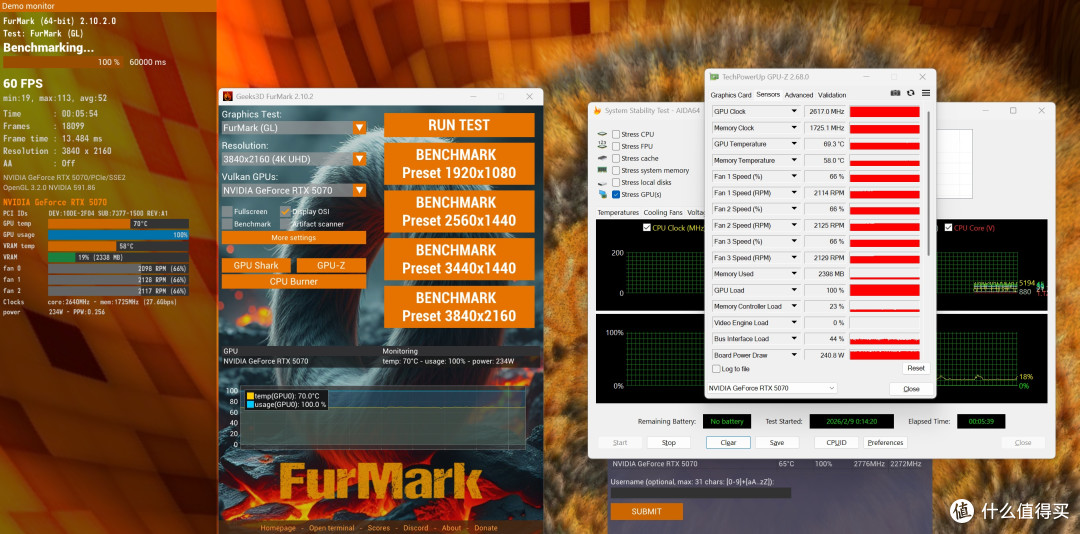Switch to the Graphics Card tab in GPU-Z
1080x534 pixels.
pyautogui.click(x=731, y=95)
